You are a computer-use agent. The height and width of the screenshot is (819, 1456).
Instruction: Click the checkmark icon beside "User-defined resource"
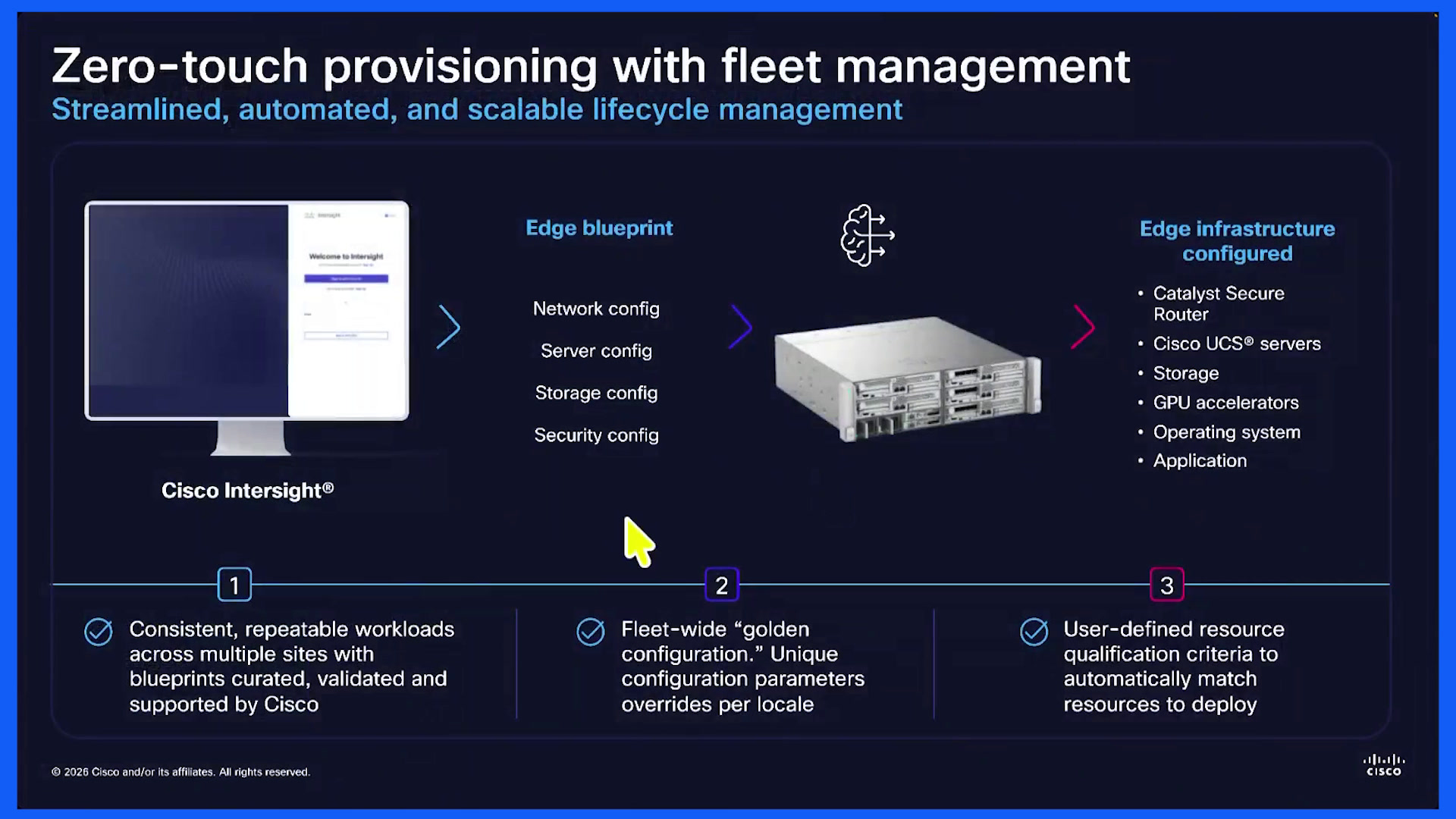[1034, 631]
